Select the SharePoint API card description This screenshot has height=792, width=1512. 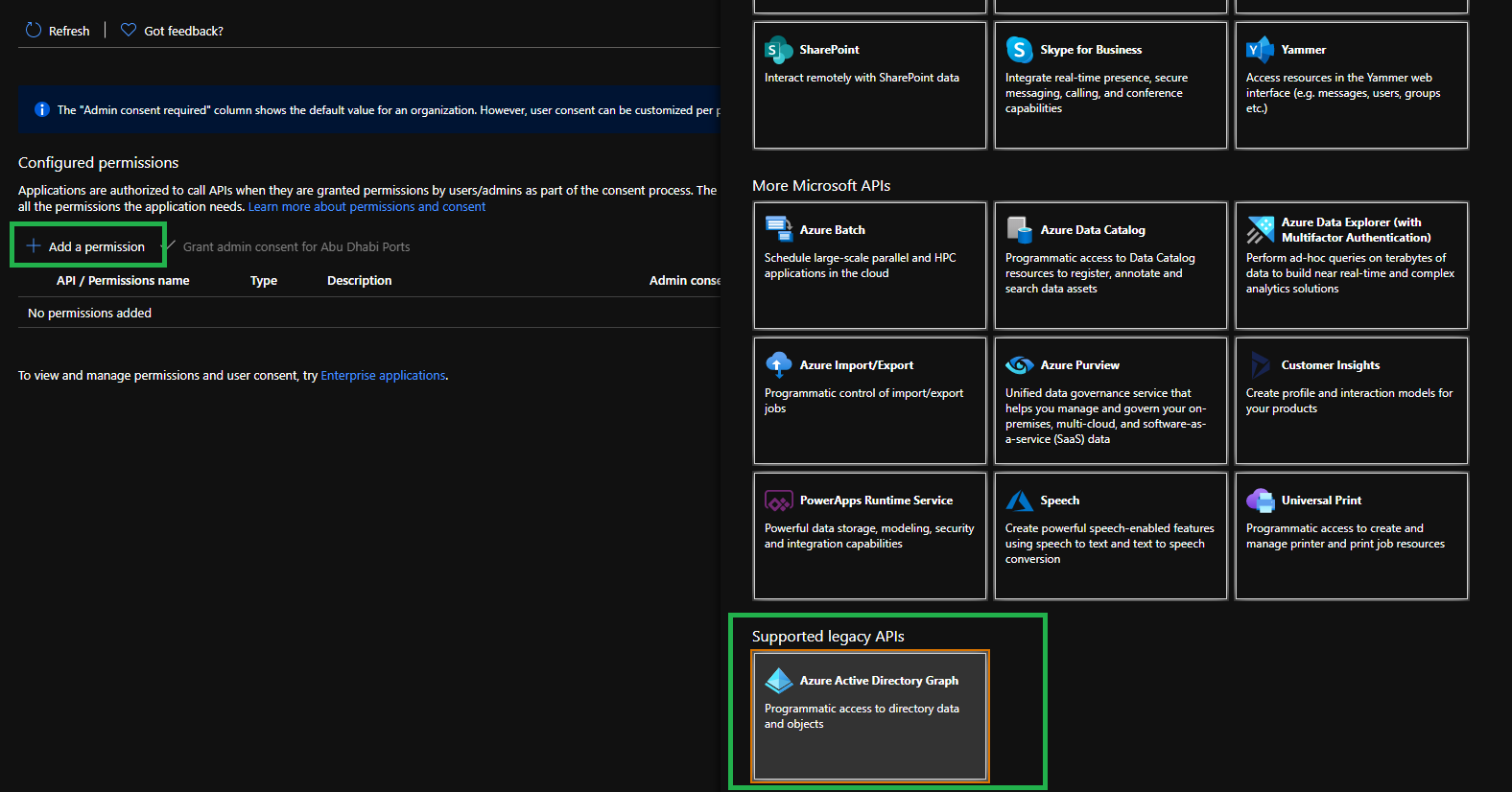pos(862,78)
